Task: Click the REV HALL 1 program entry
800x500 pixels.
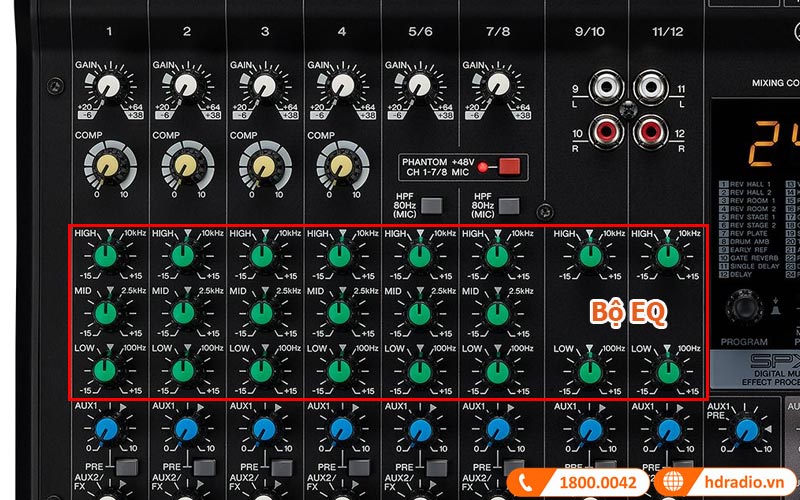Action: pos(746,184)
